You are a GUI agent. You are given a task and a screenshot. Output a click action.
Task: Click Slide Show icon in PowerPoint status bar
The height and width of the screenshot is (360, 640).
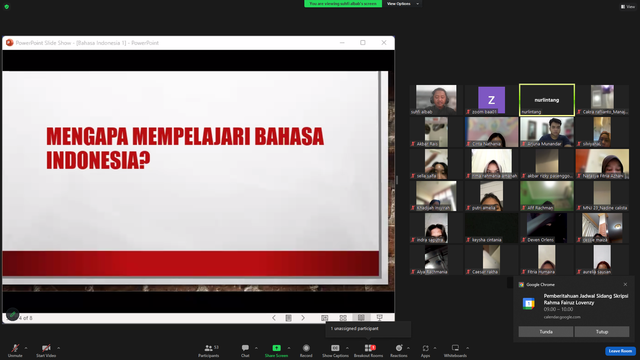click(380, 318)
